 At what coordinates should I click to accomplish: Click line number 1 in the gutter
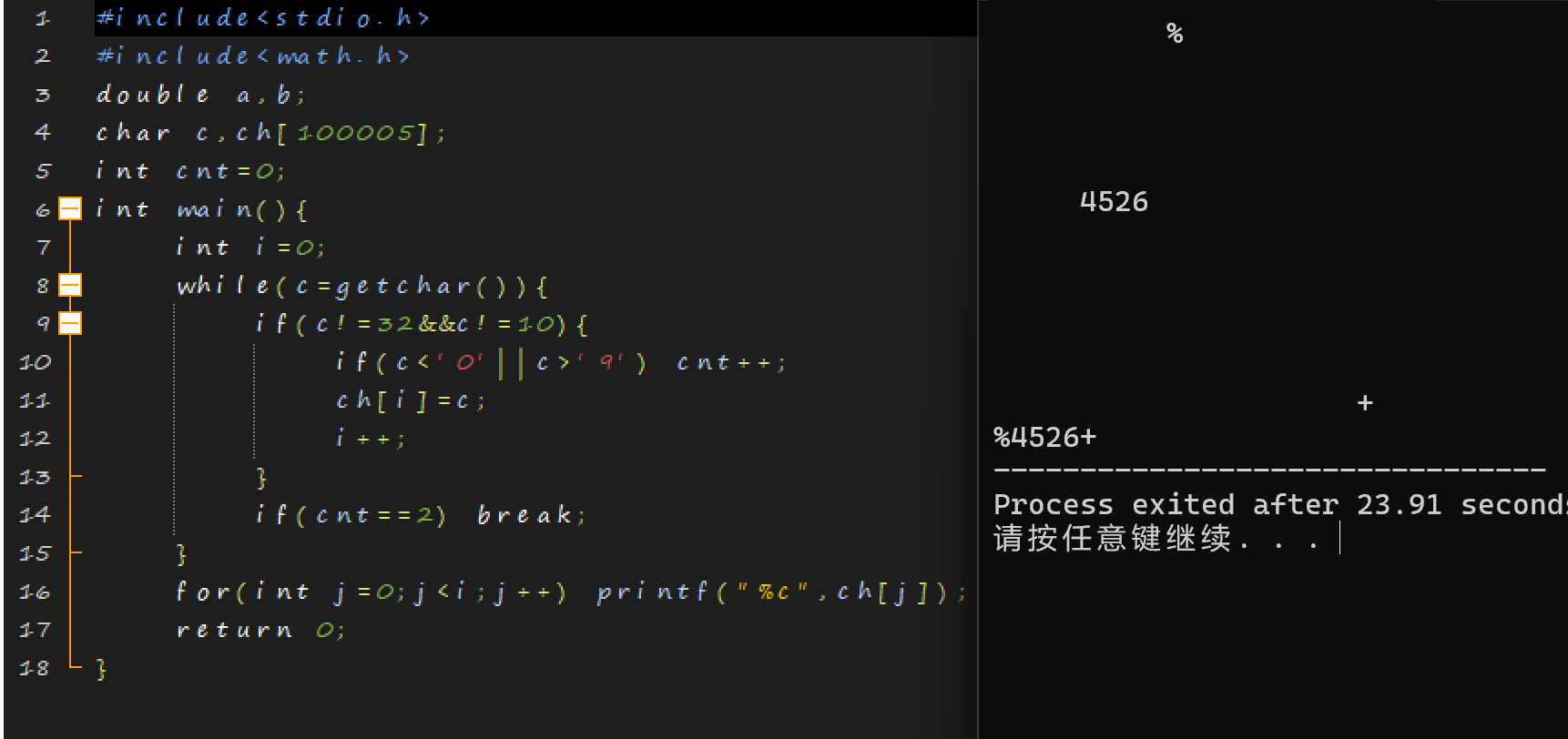coord(43,18)
